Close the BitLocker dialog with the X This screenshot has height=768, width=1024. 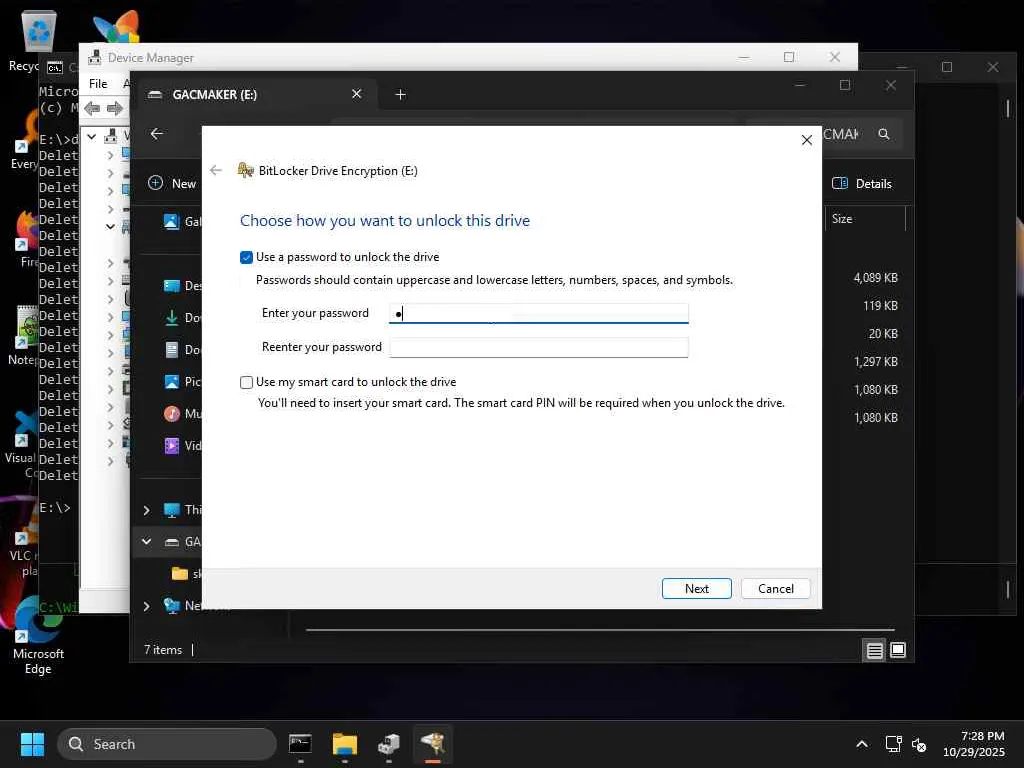click(x=807, y=140)
